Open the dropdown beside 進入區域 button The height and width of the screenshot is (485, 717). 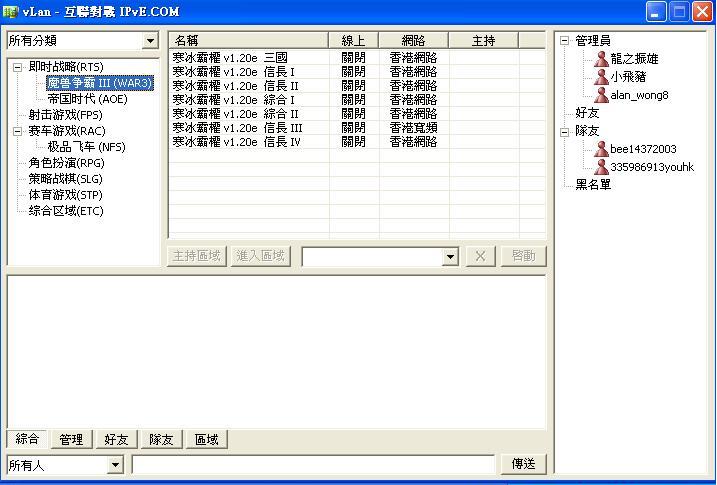pyautogui.click(x=450, y=257)
